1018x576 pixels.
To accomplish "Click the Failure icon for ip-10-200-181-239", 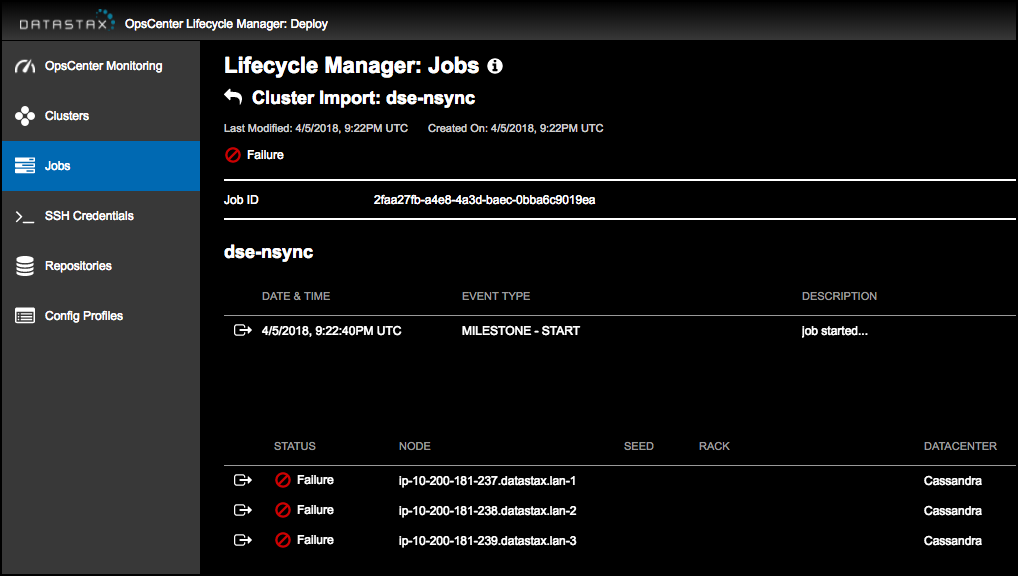I will tap(283, 540).
